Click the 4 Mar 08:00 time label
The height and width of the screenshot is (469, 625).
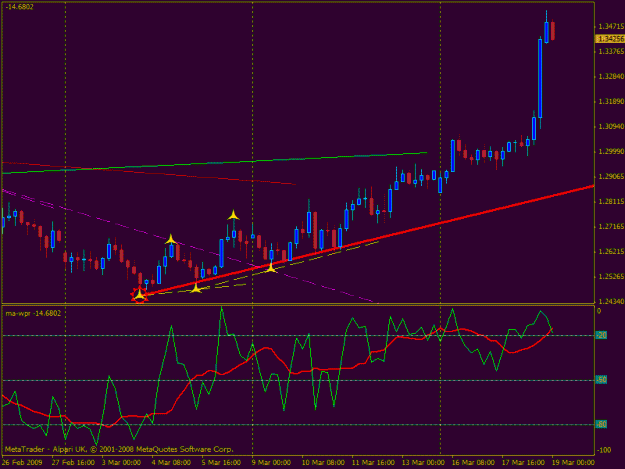tap(171, 463)
